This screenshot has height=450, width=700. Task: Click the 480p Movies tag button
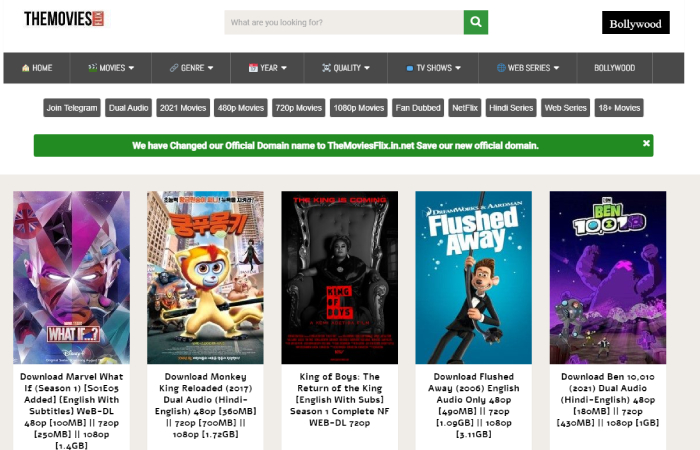point(241,108)
